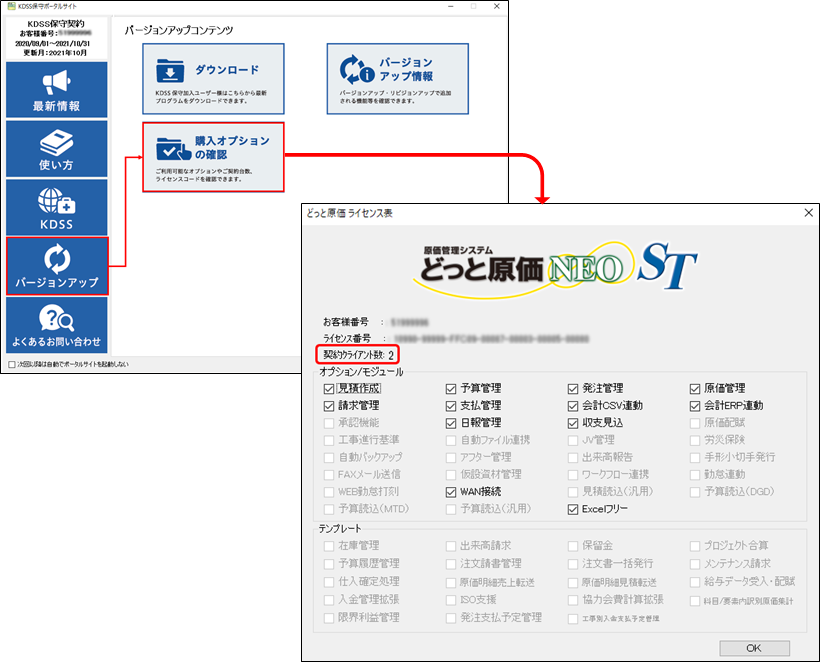
Task: Click the 原価配賦 checkbox
Action: (694, 424)
